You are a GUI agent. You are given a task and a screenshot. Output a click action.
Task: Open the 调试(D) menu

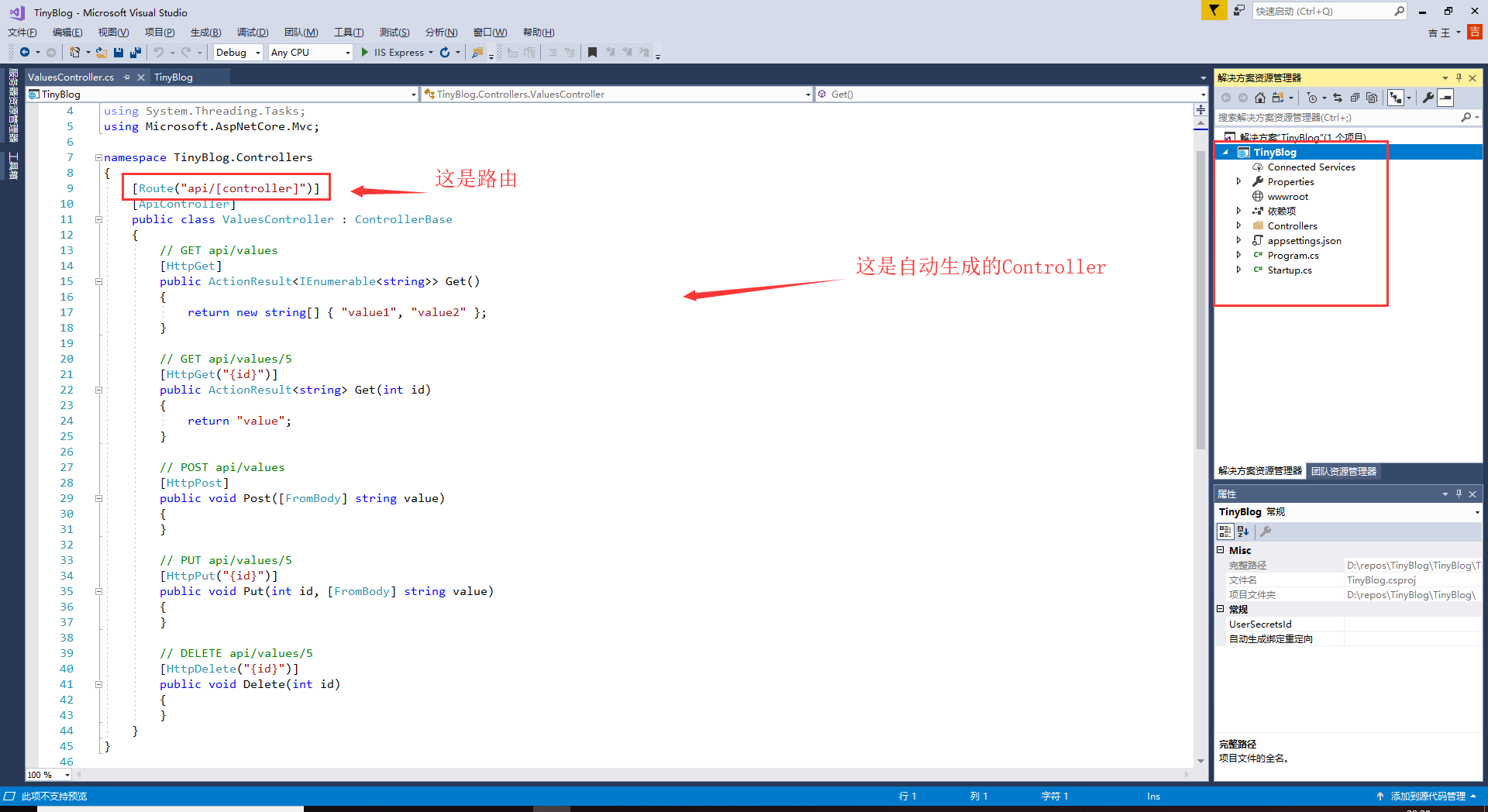point(253,33)
